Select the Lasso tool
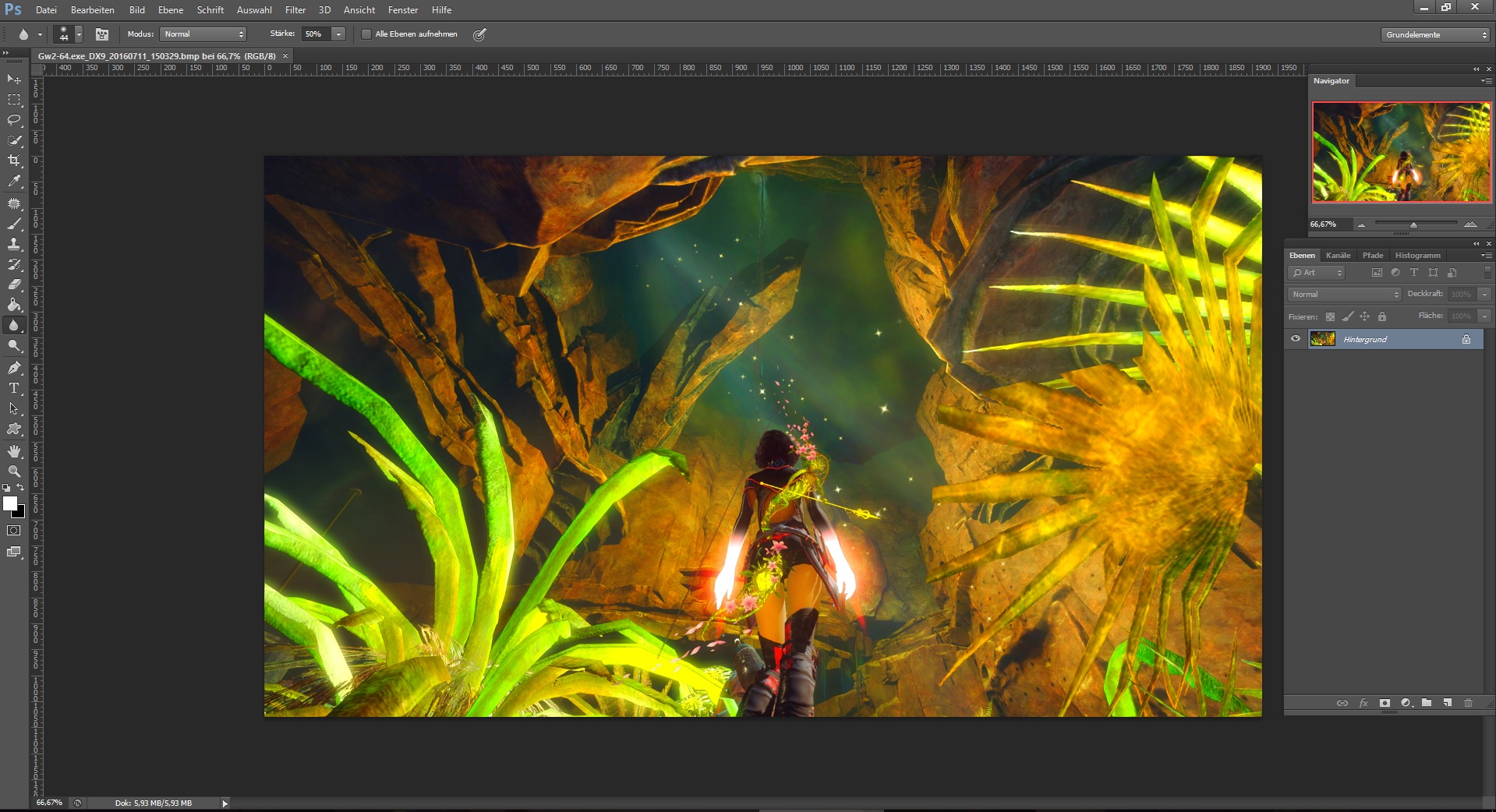 (14, 120)
